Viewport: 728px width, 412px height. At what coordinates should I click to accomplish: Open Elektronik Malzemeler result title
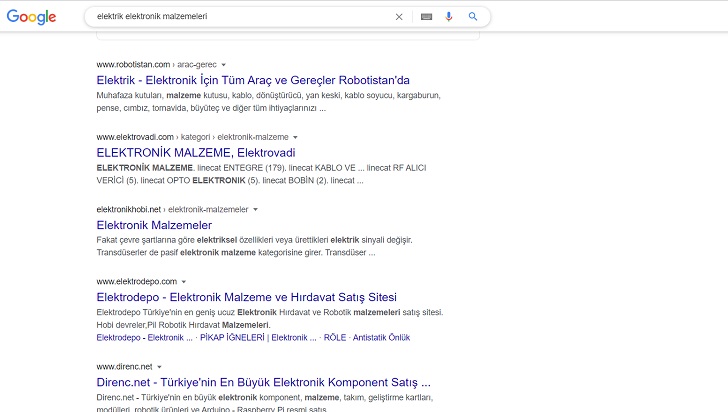pos(154,225)
